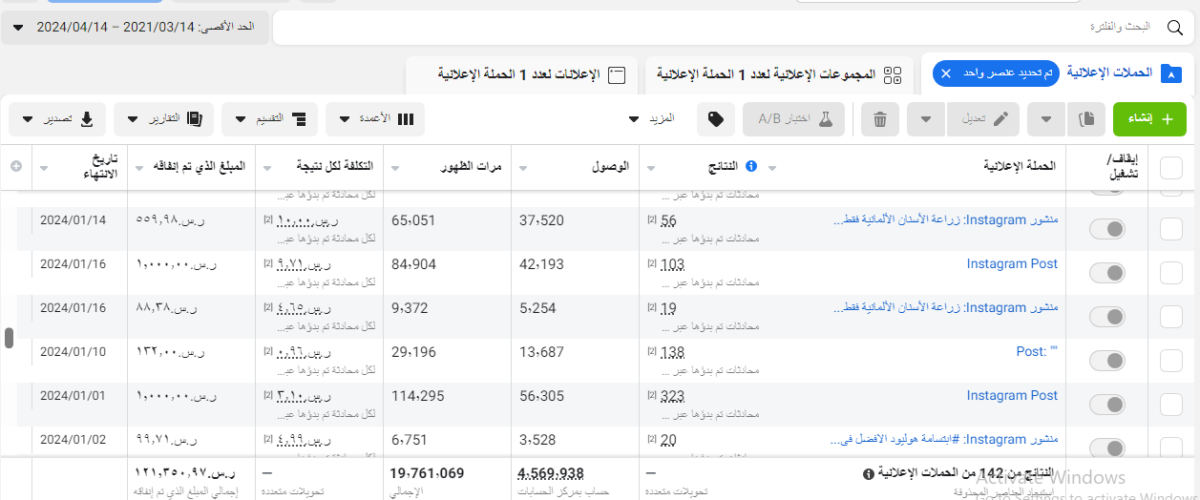1200x500 pixels.
Task: Open Instagram Post campaign link ending 2024/01/01
Action: 1012,396
